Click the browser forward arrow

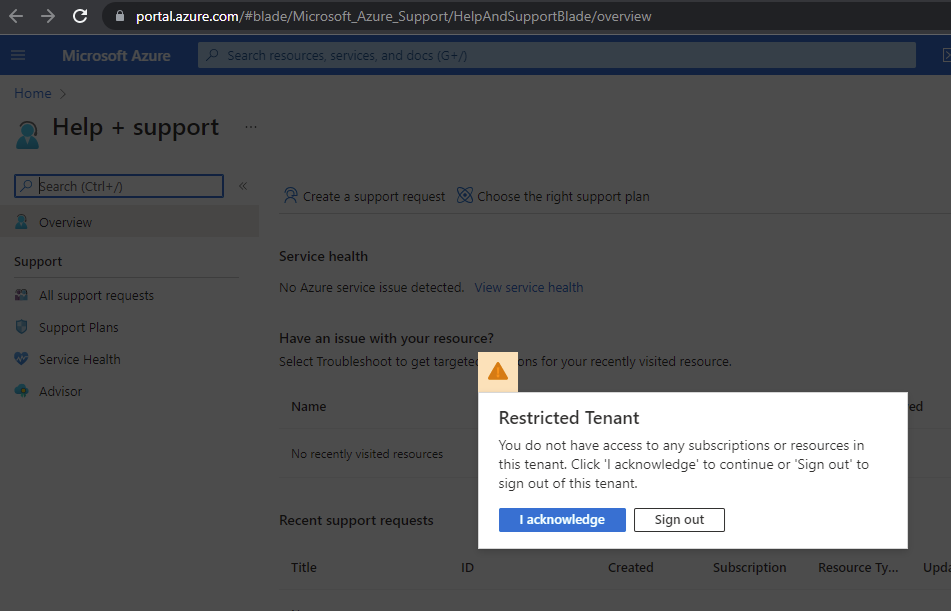pyautogui.click(x=47, y=16)
